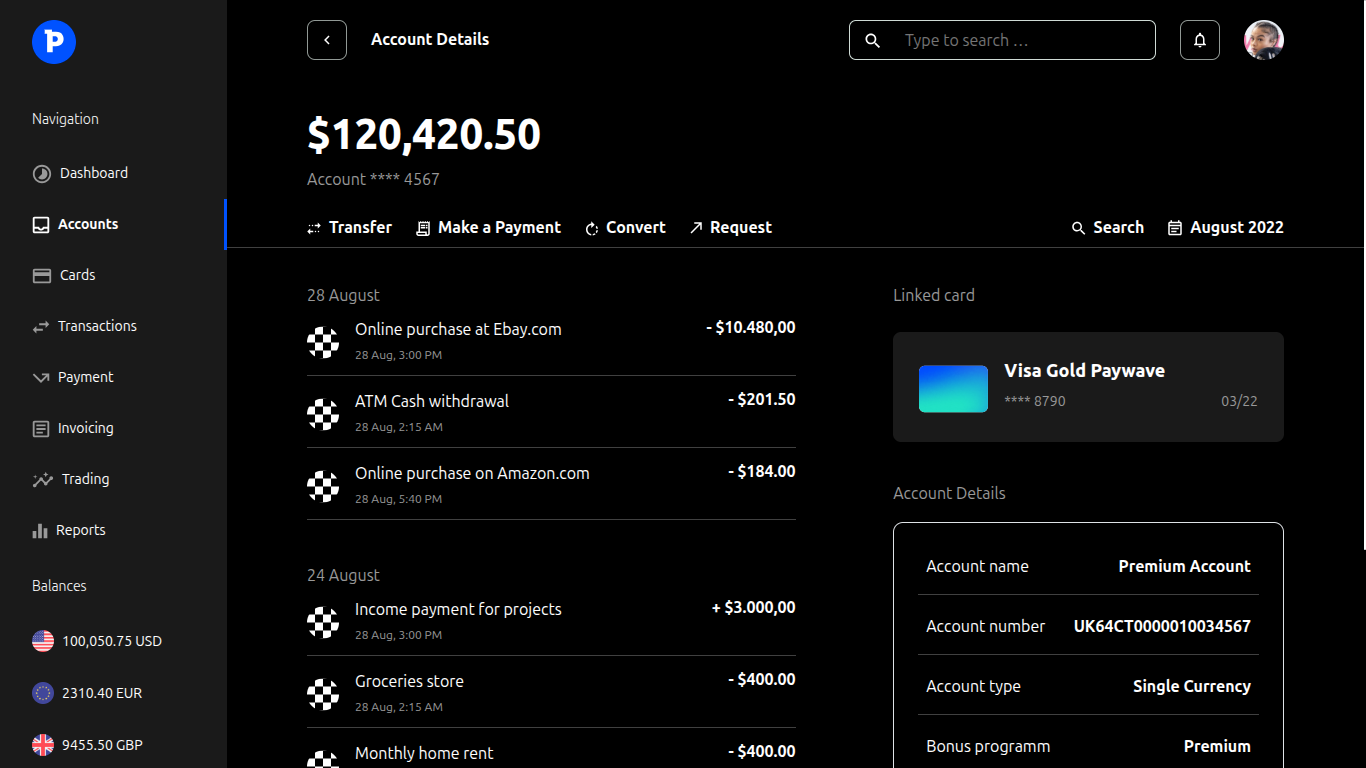
Task: Choose Make a Payment action
Action: tap(489, 228)
